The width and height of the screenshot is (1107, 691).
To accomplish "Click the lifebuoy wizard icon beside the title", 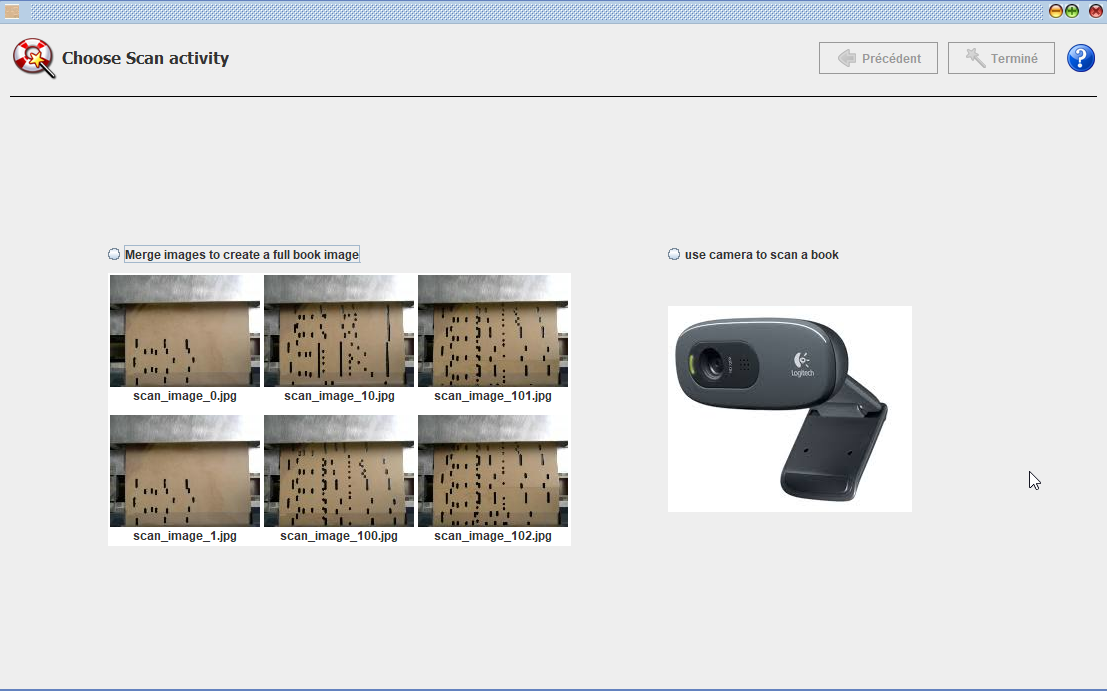I will pos(33,58).
